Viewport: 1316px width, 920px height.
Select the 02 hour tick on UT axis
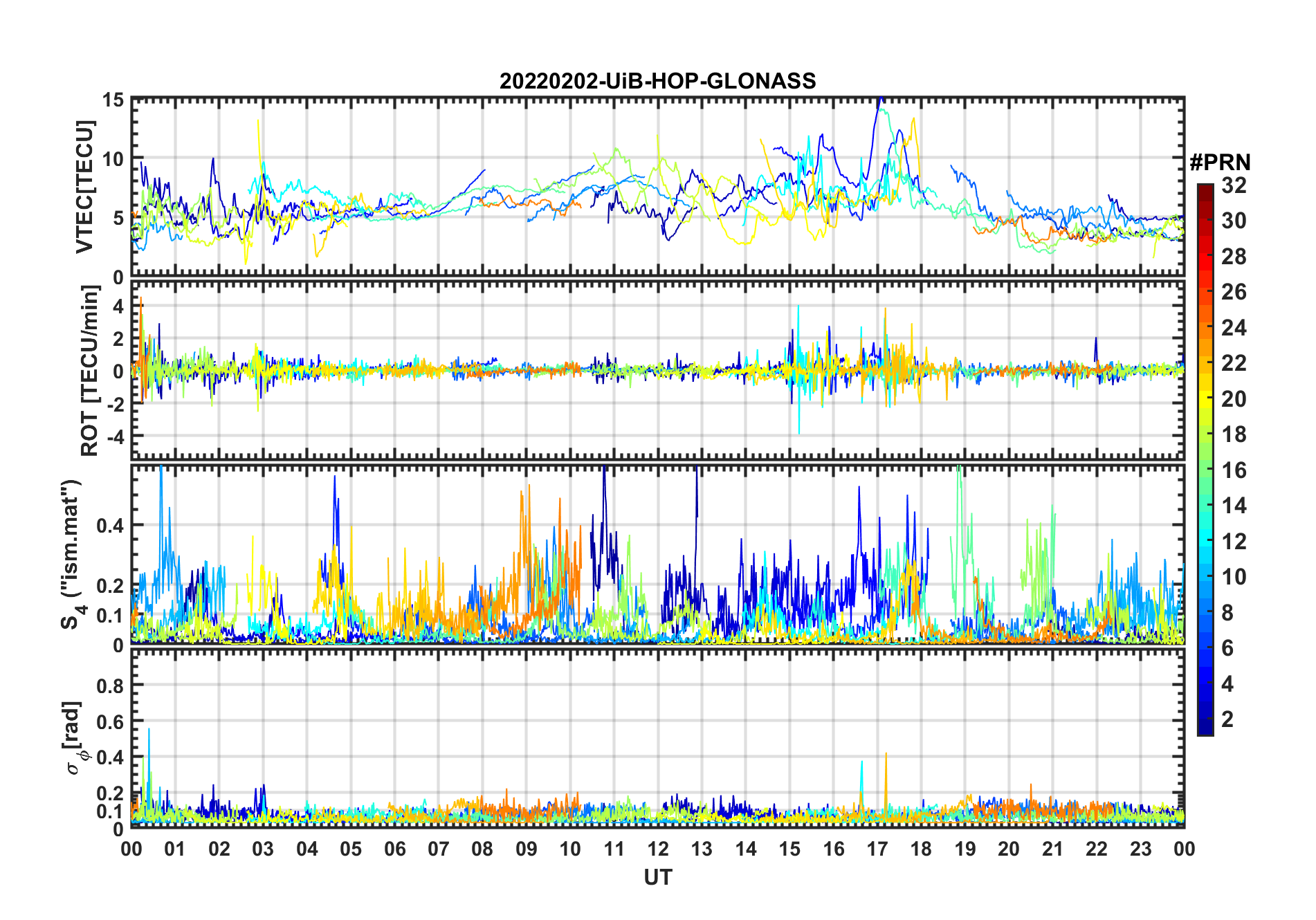coord(219,849)
